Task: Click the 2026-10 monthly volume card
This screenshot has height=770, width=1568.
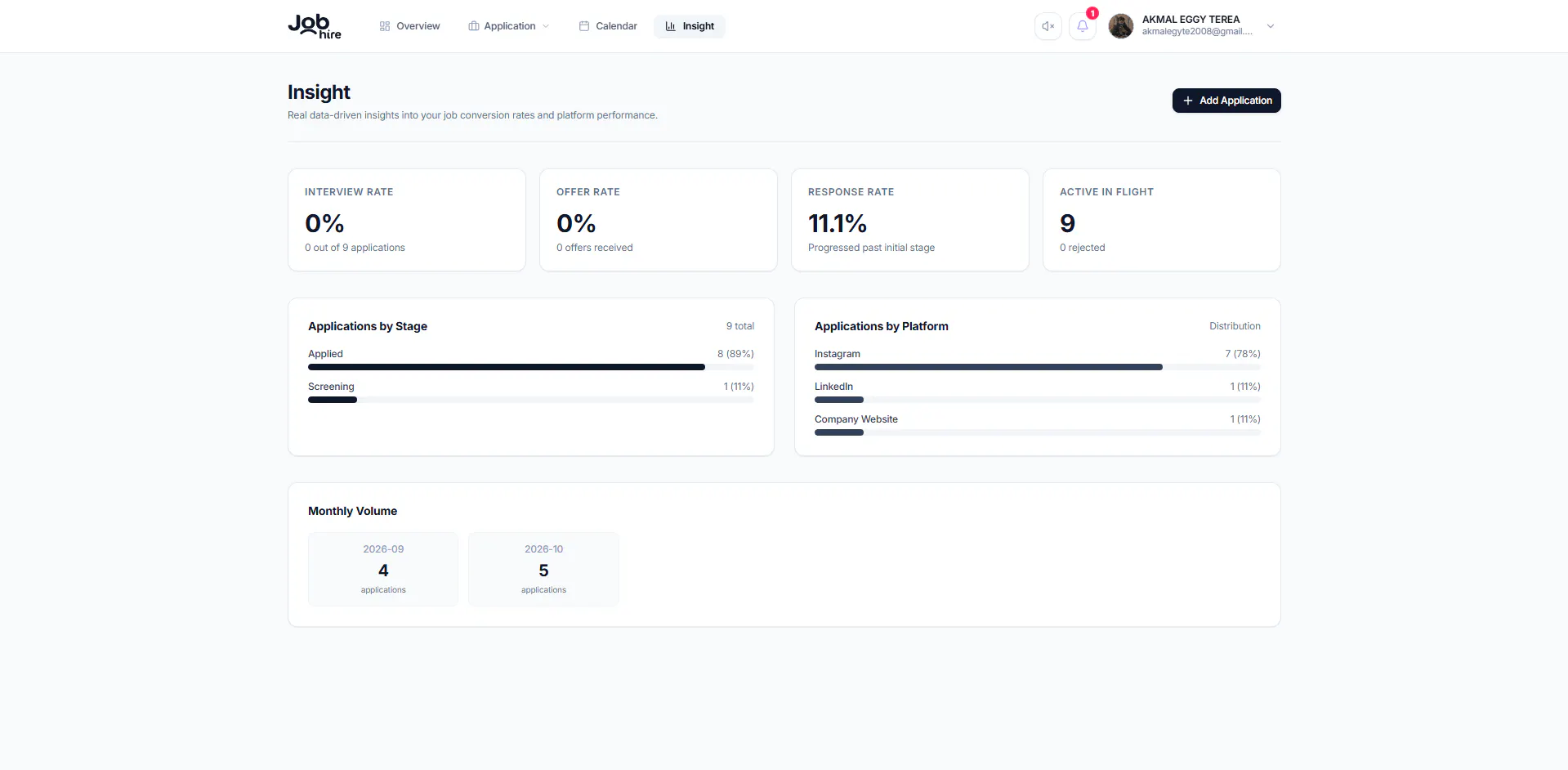Action: tap(543, 570)
